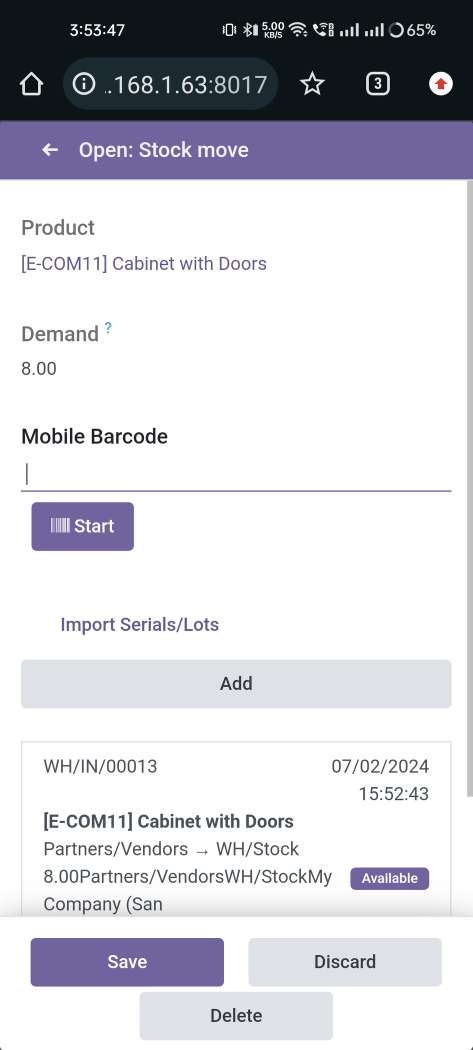Tap the back arrow beside Open: Stock move
The image size is (473, 1050).
[x=50, y=150]
